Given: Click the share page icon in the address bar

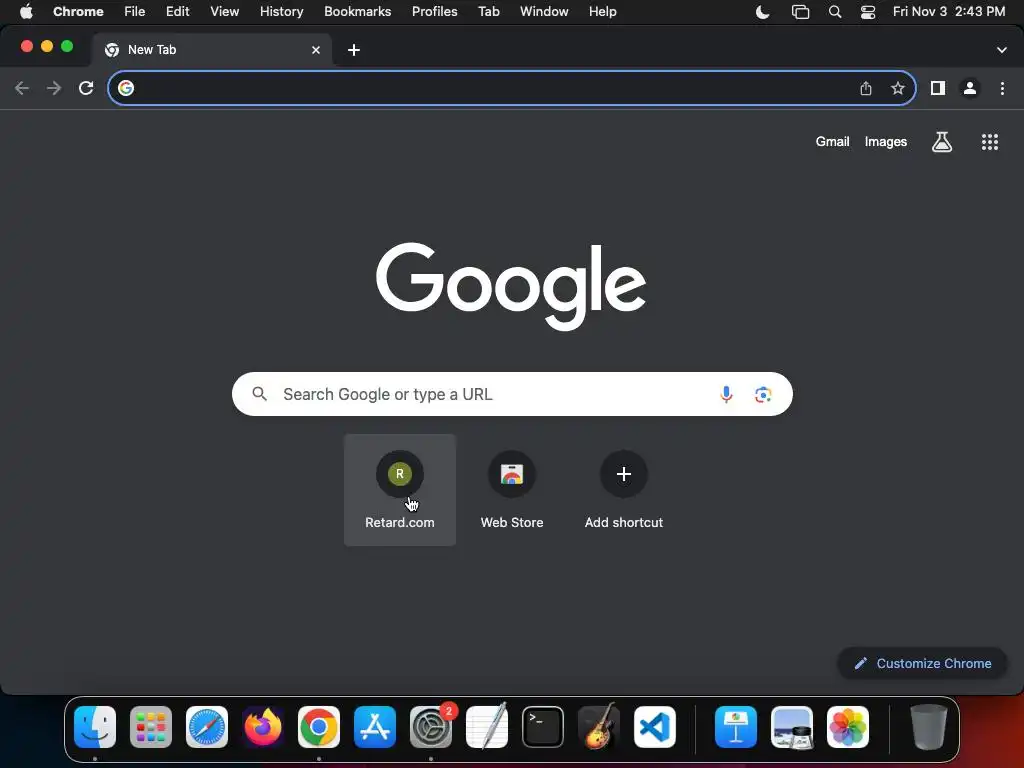Looking at the screenshot, I should pyautogui.click(x=866, y=88).
